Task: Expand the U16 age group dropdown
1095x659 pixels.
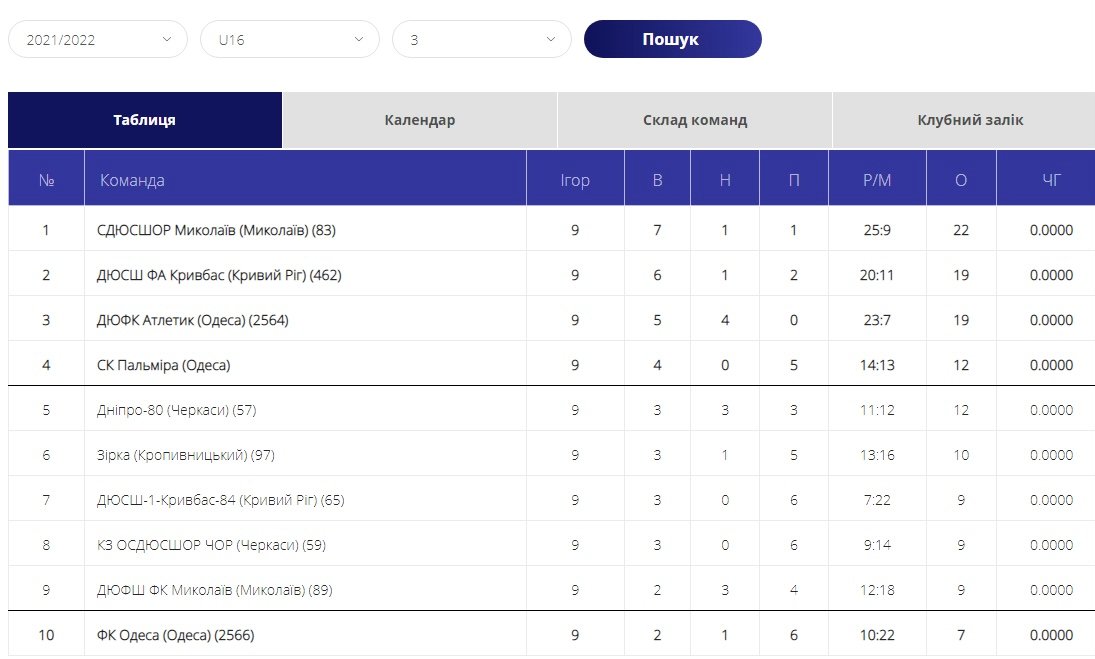Action: tap(289, 40)
